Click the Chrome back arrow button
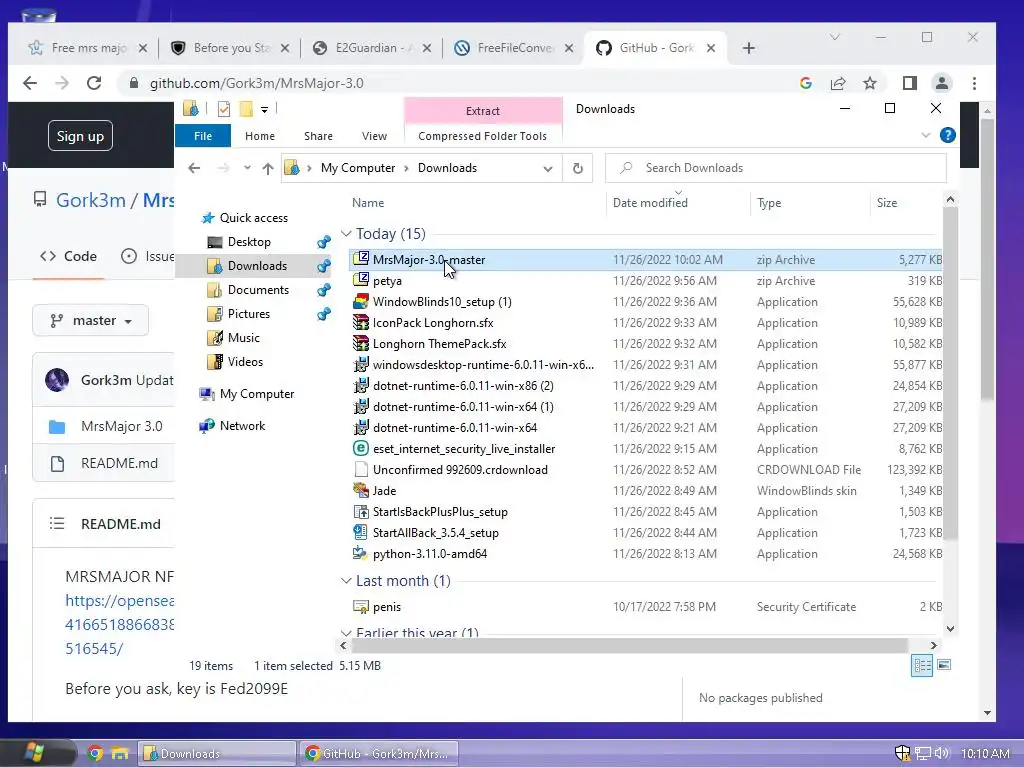 coord(30,83)
